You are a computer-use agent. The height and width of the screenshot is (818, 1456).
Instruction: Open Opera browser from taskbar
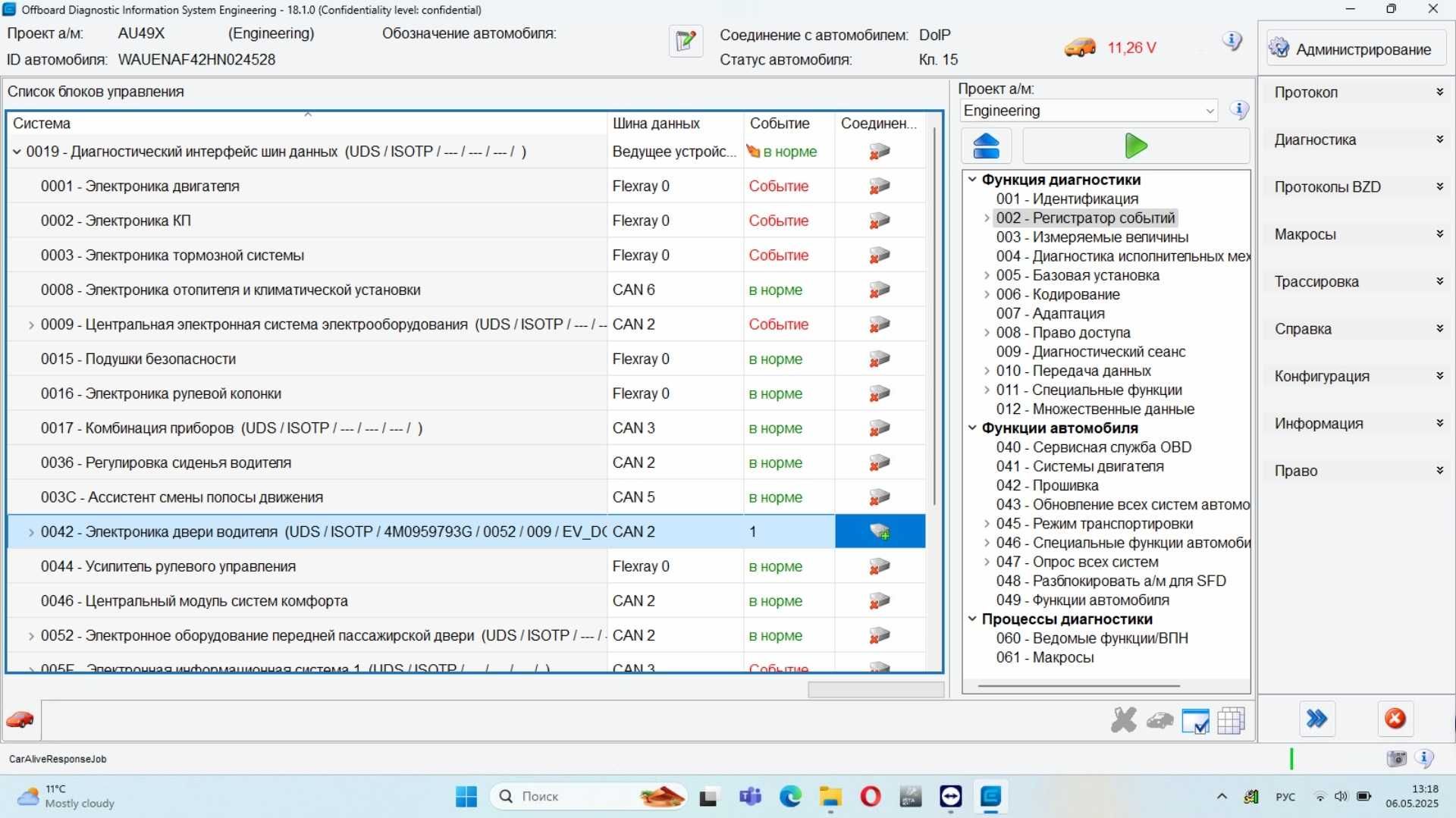click(x=871, y=797)
